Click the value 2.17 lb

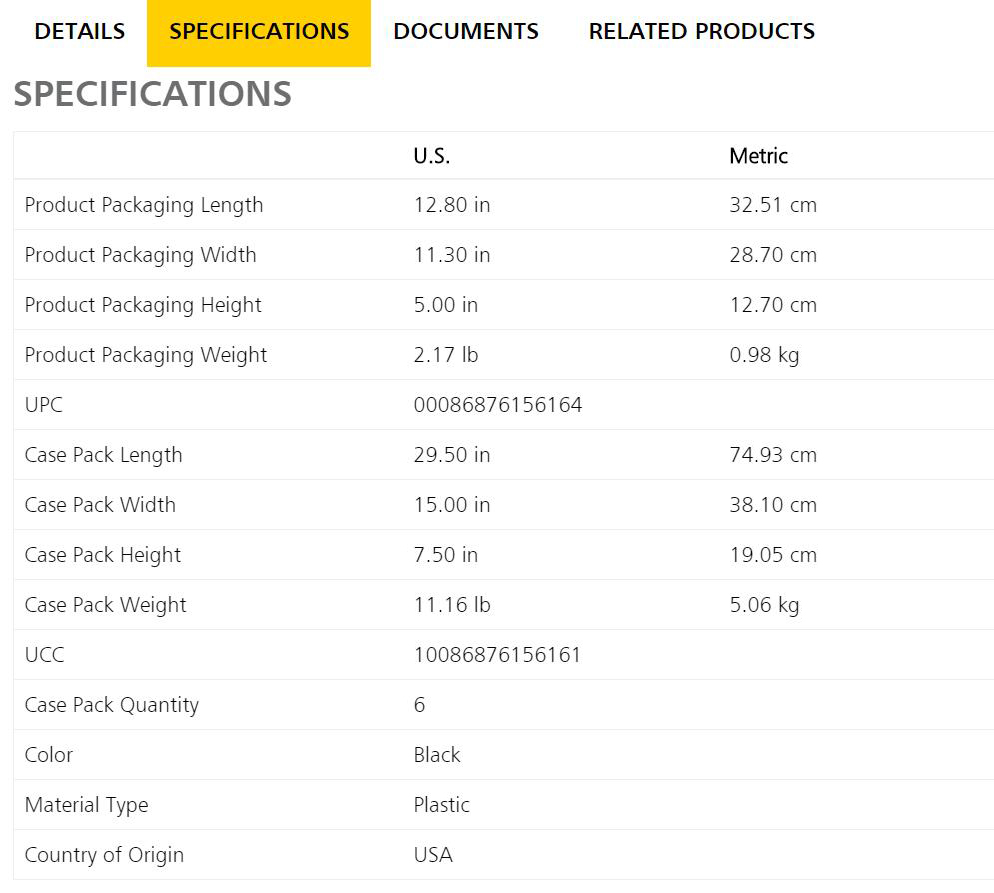pyautogui.click(x=446, y=355)
